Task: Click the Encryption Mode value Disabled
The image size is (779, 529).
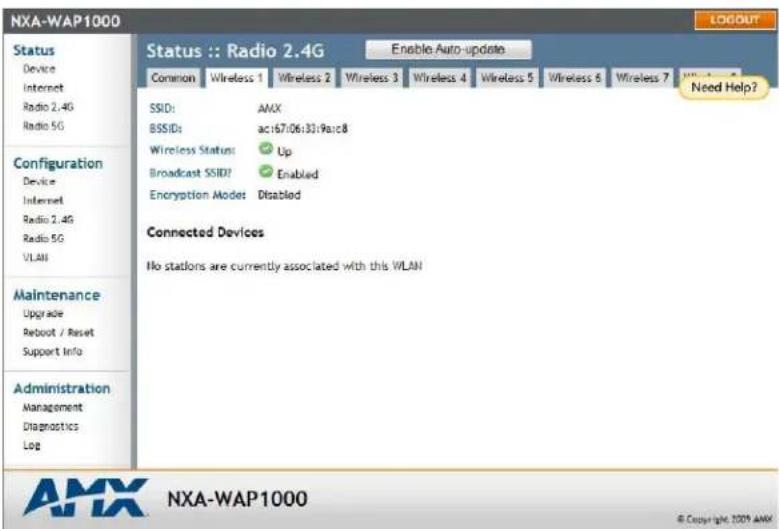Action: click(x=279, y=195)
